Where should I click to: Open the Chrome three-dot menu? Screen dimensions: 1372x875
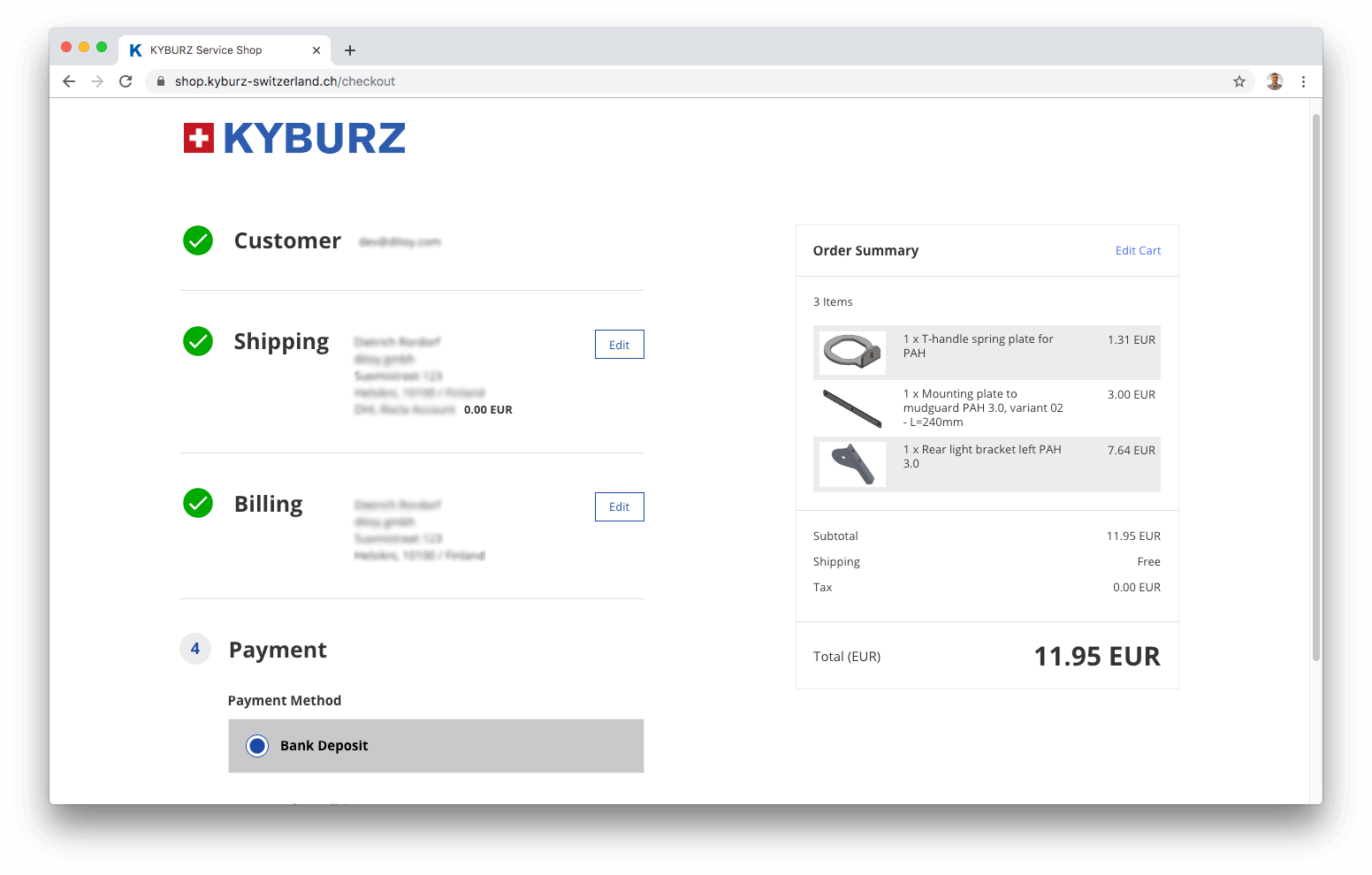click(x=1303, y=81)
